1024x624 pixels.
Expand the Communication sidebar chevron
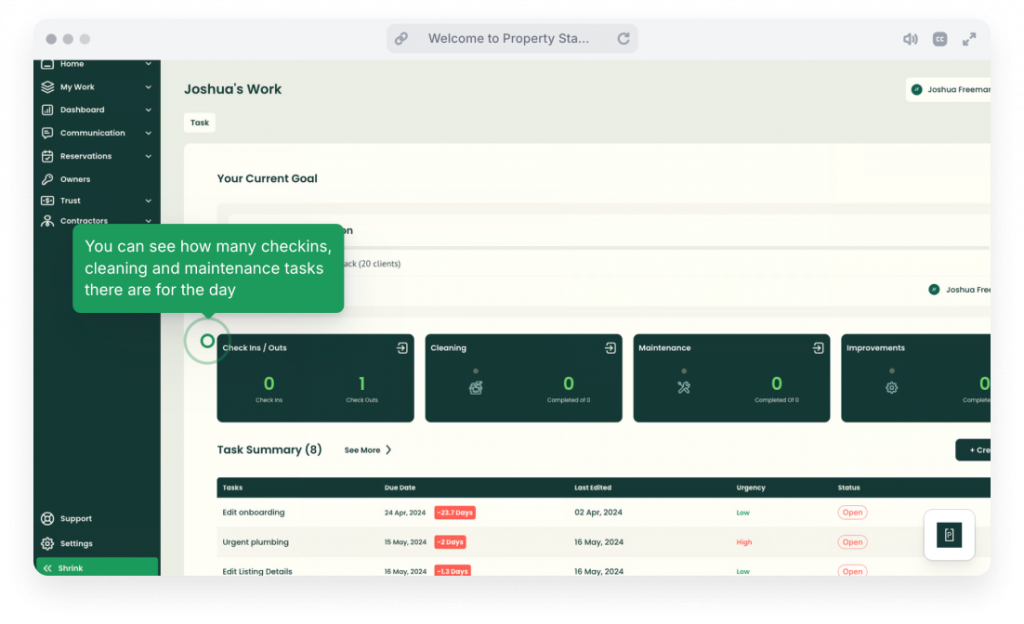pyautogui.click(x=148, y=133)
